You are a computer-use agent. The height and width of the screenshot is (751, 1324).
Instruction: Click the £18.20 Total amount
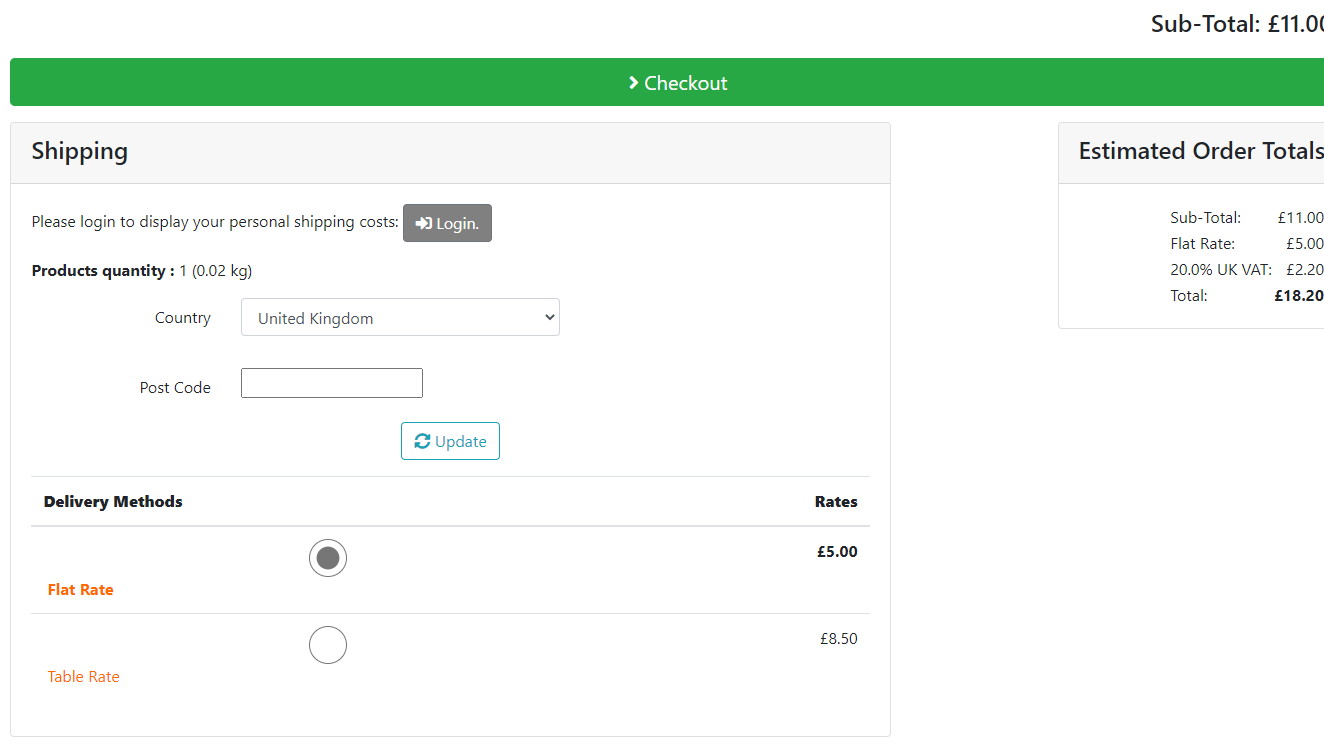pos(1299,295)
